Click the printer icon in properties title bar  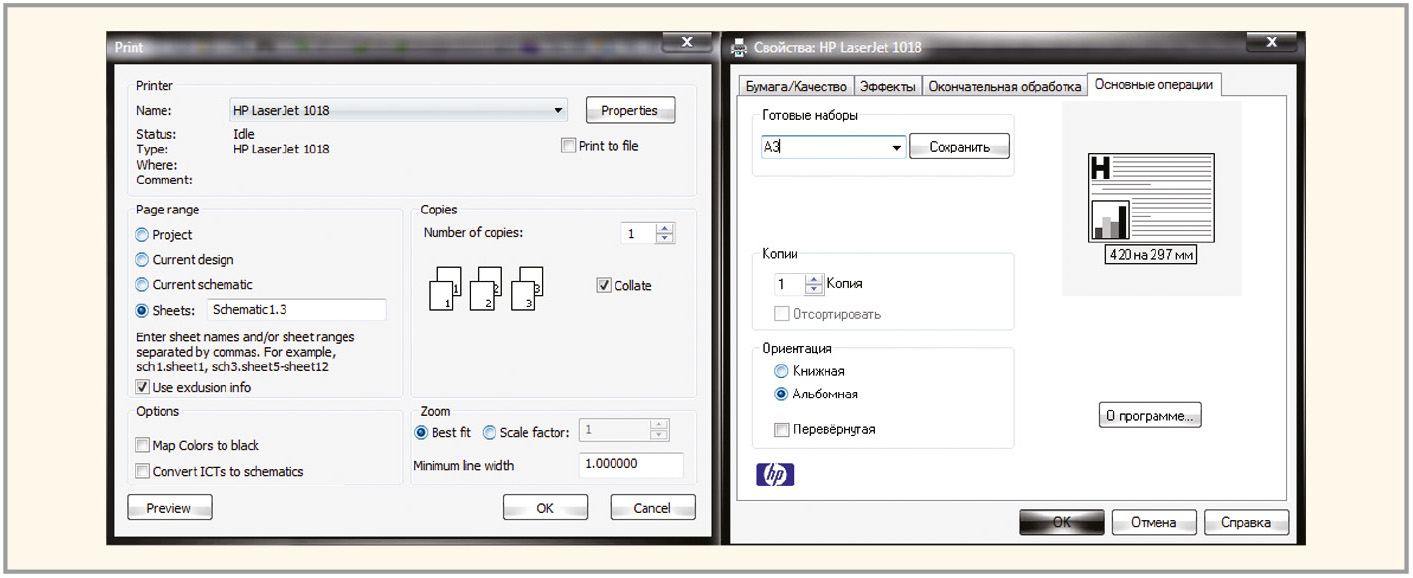[740, 46]
